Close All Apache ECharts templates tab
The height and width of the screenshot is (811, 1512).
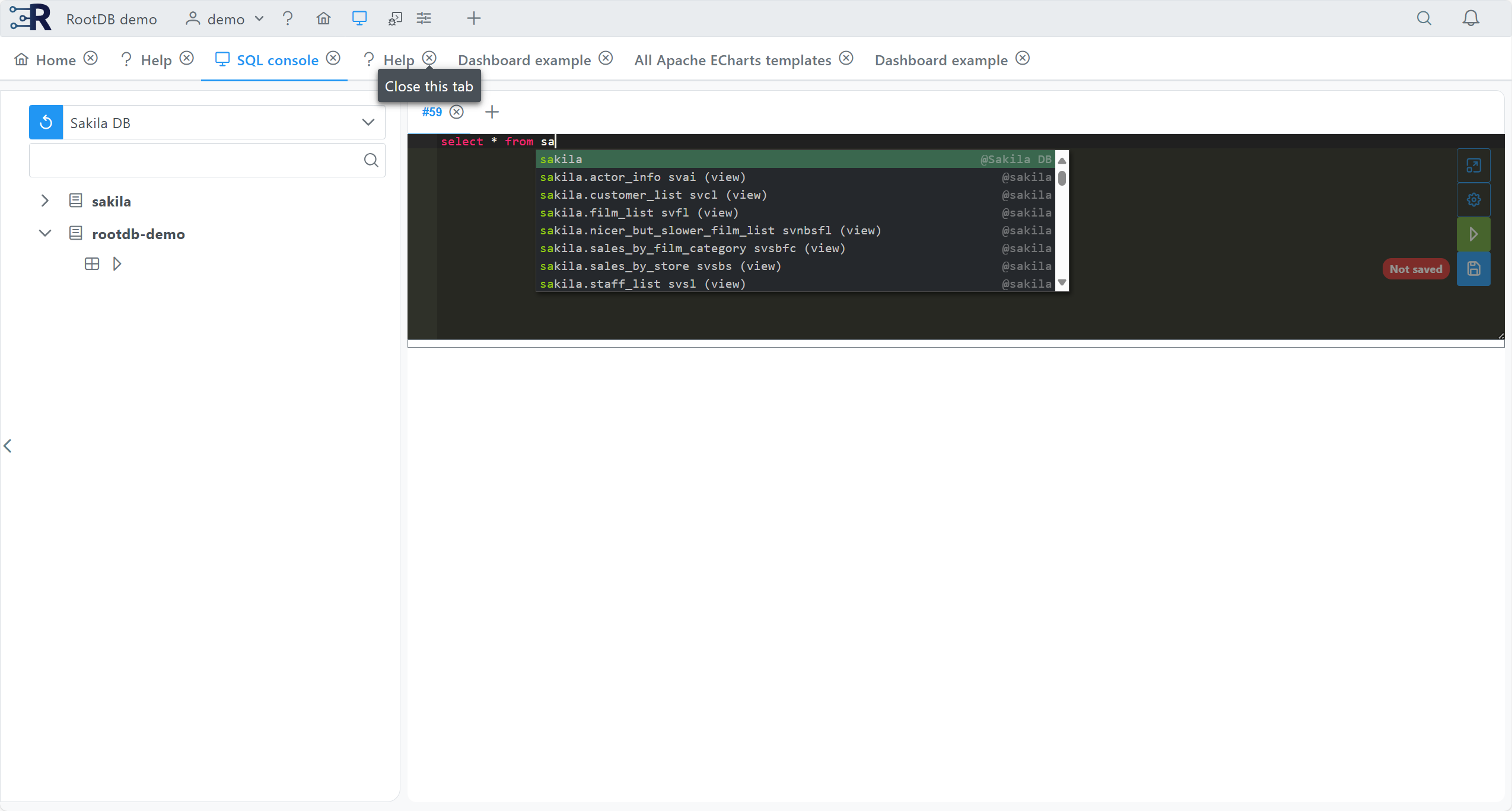click(846, 58)
